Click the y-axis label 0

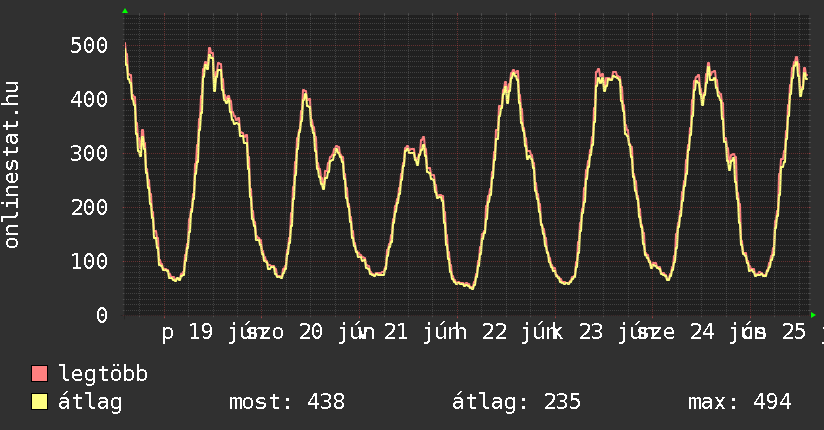coord(102,315)
